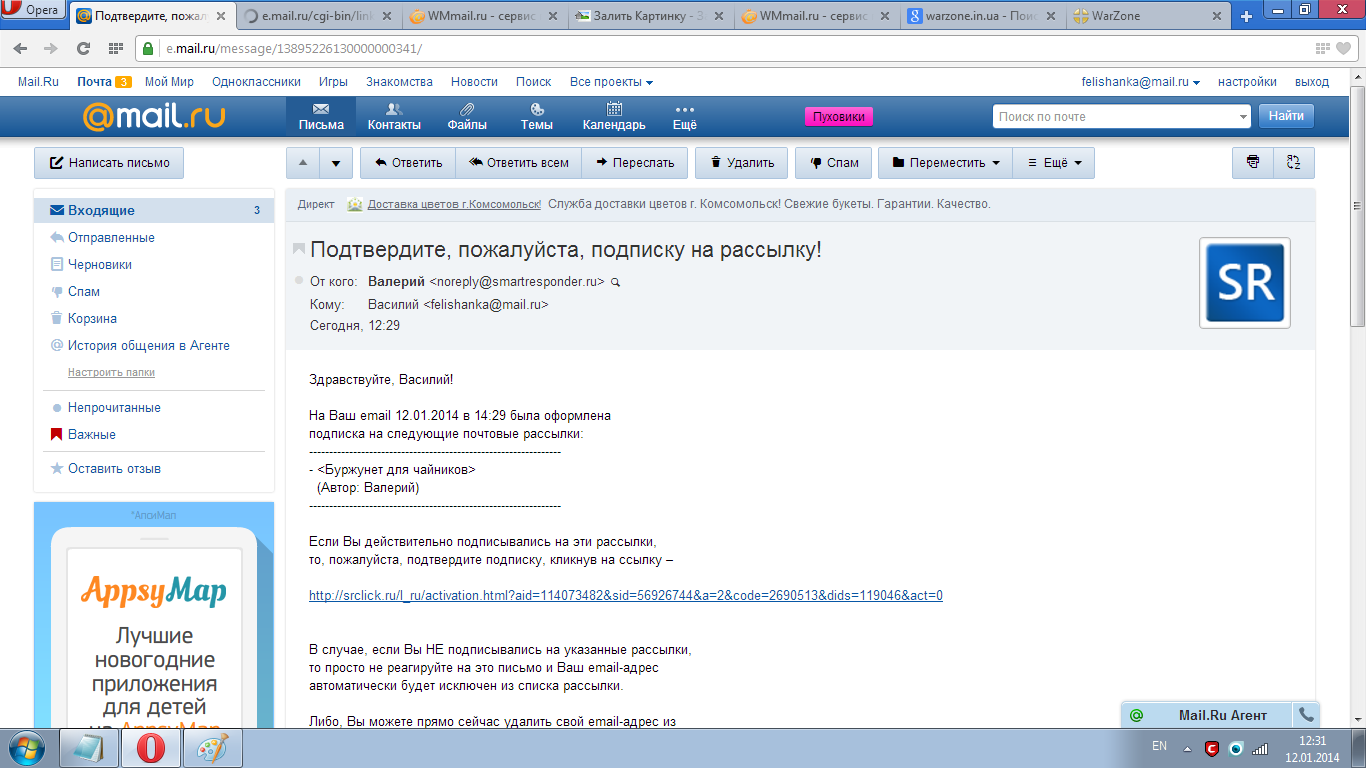Click Найти search button
The height and width of the screenshot is (768, 1366).
point(1286,117)
